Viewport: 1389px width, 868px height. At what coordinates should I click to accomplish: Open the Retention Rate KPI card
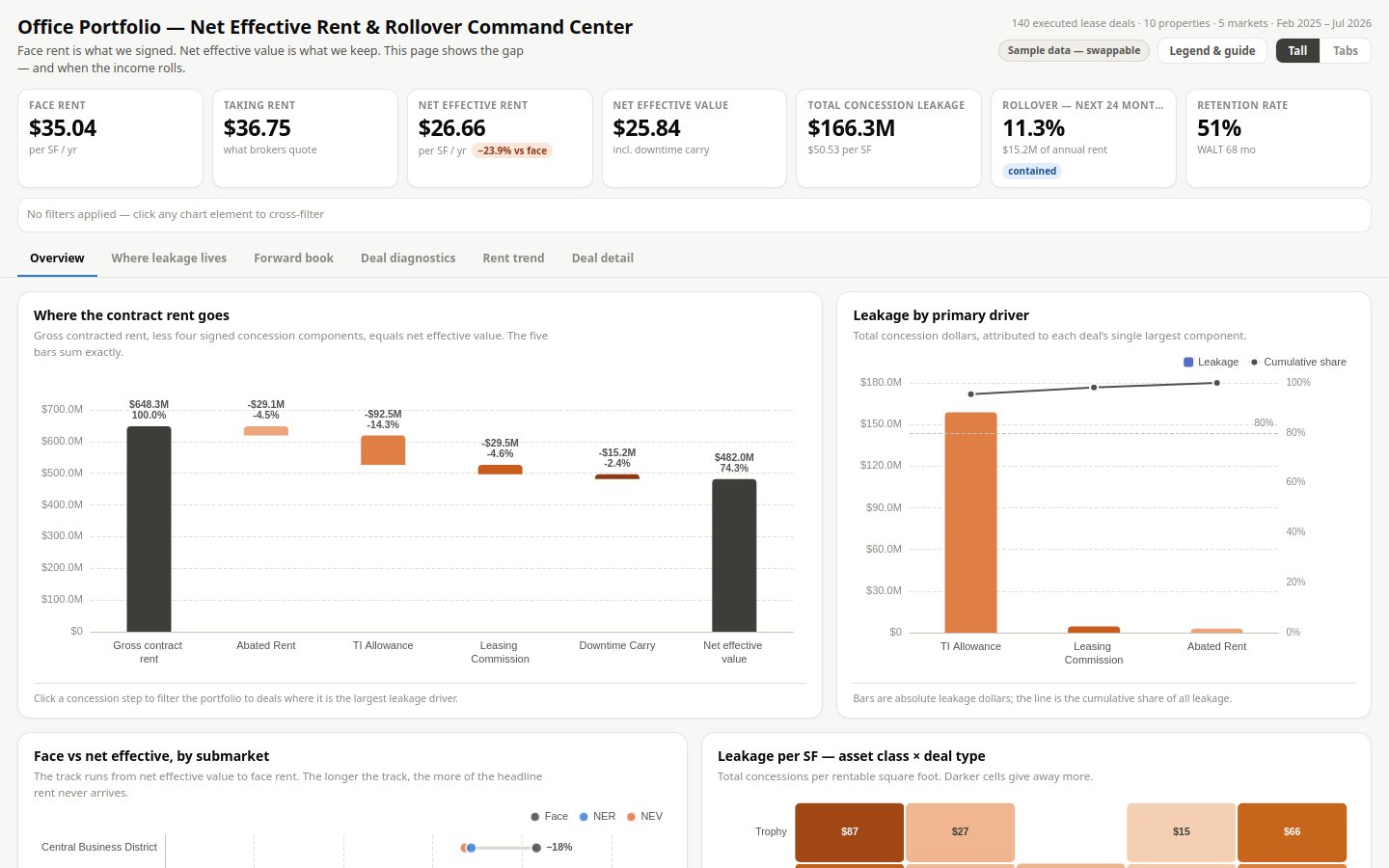point(1278,138)
